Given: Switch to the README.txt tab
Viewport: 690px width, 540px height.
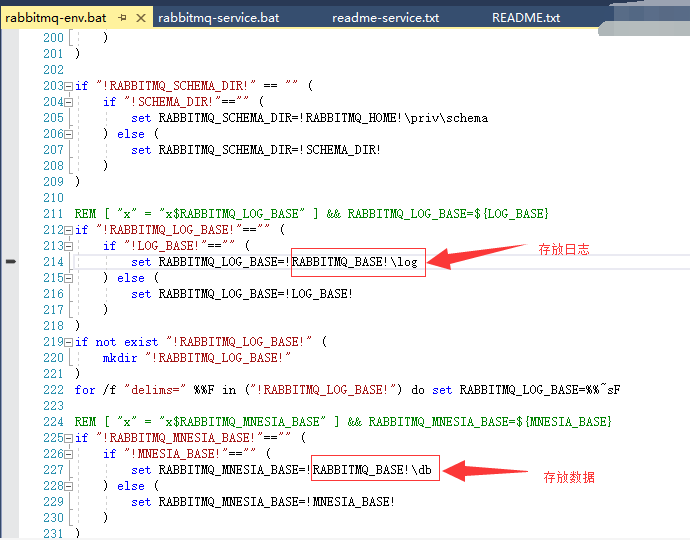Looking at the screenshot, I should pyautogui.click(x=526, y=18).
